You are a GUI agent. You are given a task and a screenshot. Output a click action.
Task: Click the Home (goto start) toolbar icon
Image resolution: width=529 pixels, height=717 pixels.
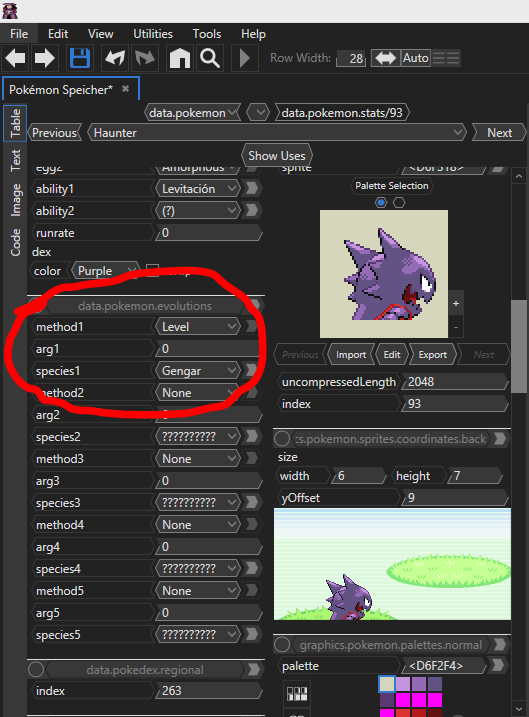point(180,58)
